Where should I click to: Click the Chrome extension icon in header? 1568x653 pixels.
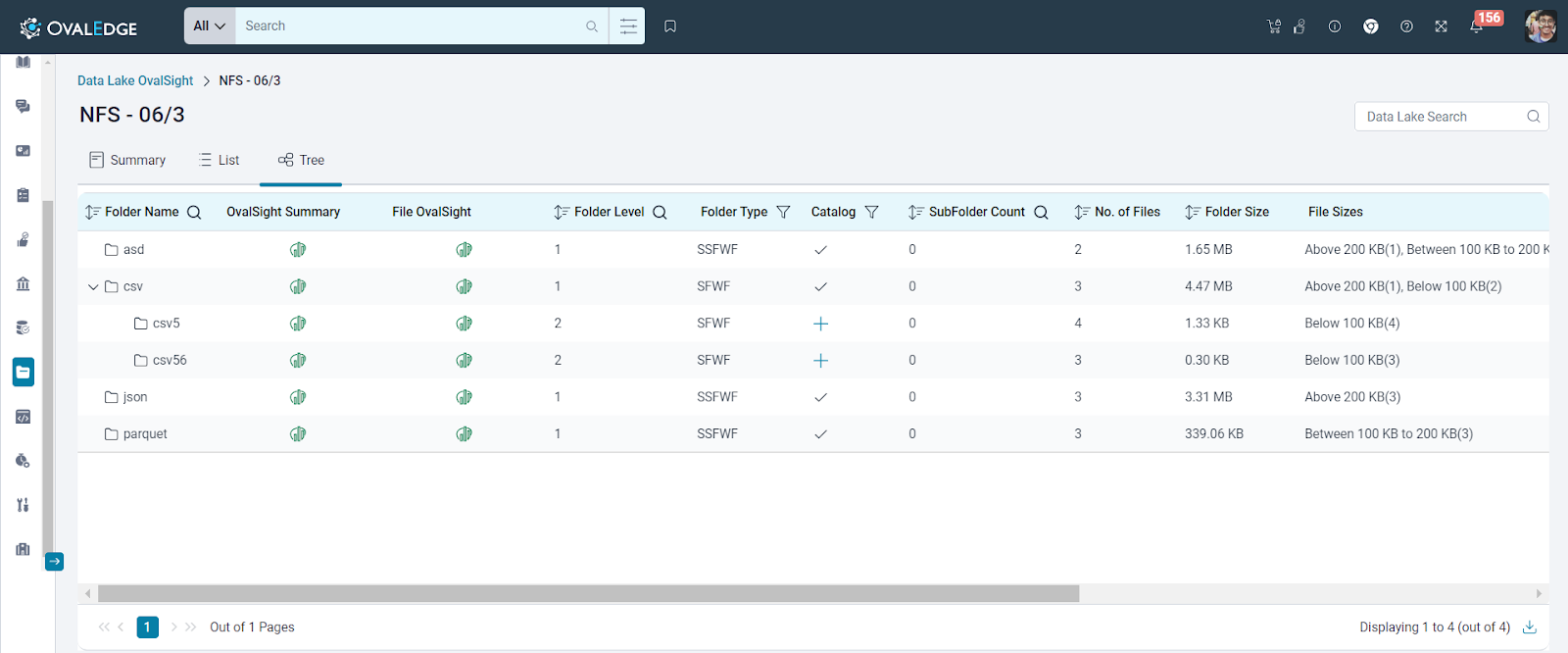click(x=1371, y=26)
